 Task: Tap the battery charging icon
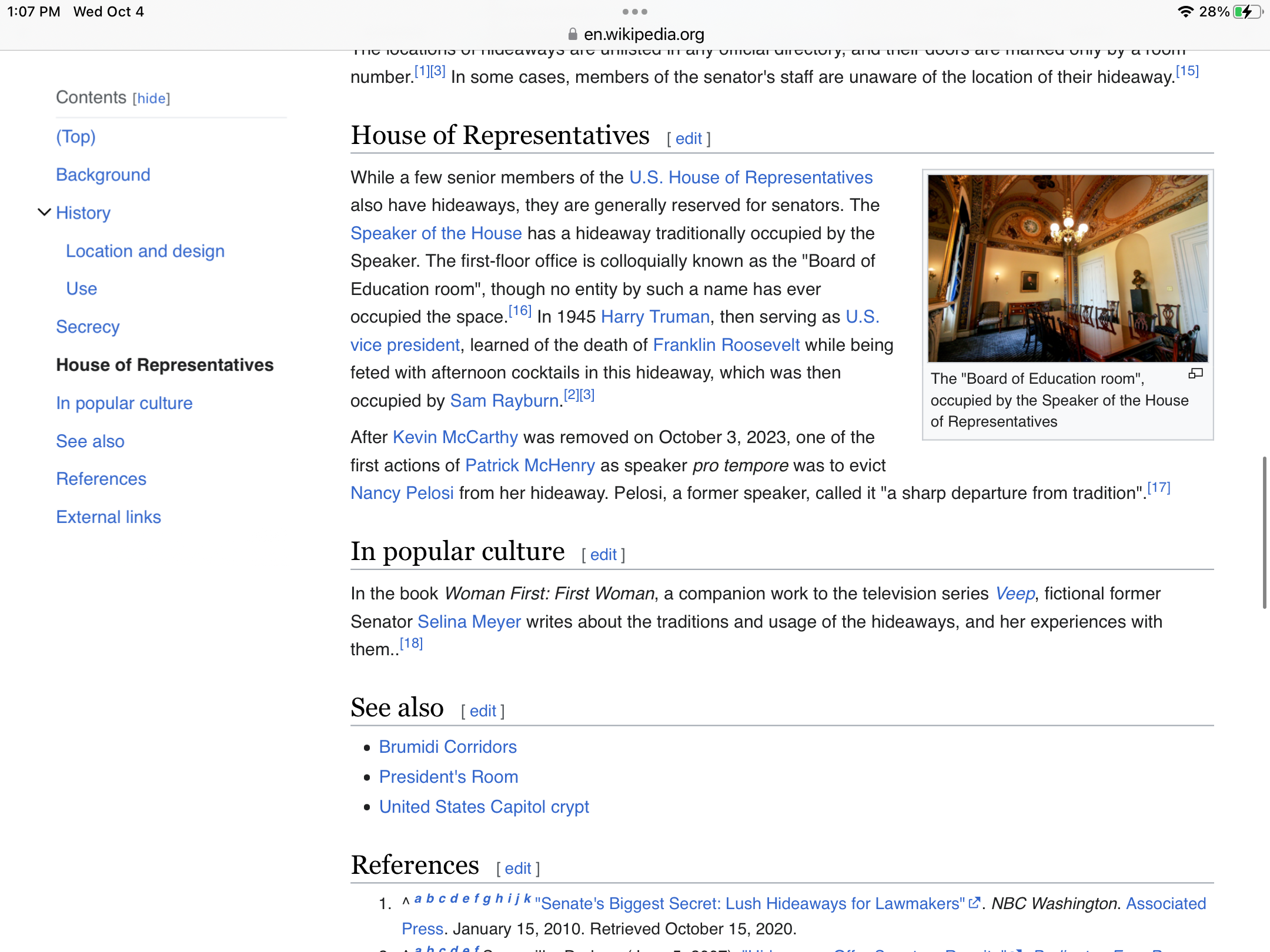point(1248,12)
